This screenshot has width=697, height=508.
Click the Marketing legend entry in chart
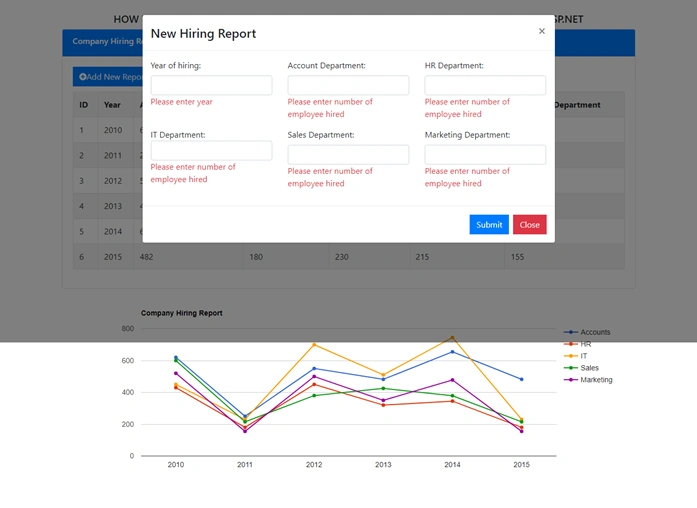(588, 380)
